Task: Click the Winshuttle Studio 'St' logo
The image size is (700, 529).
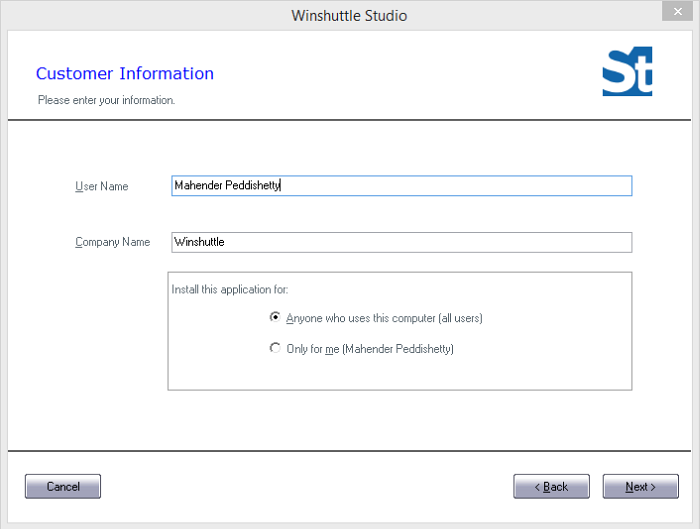Action: pos(627,71)
